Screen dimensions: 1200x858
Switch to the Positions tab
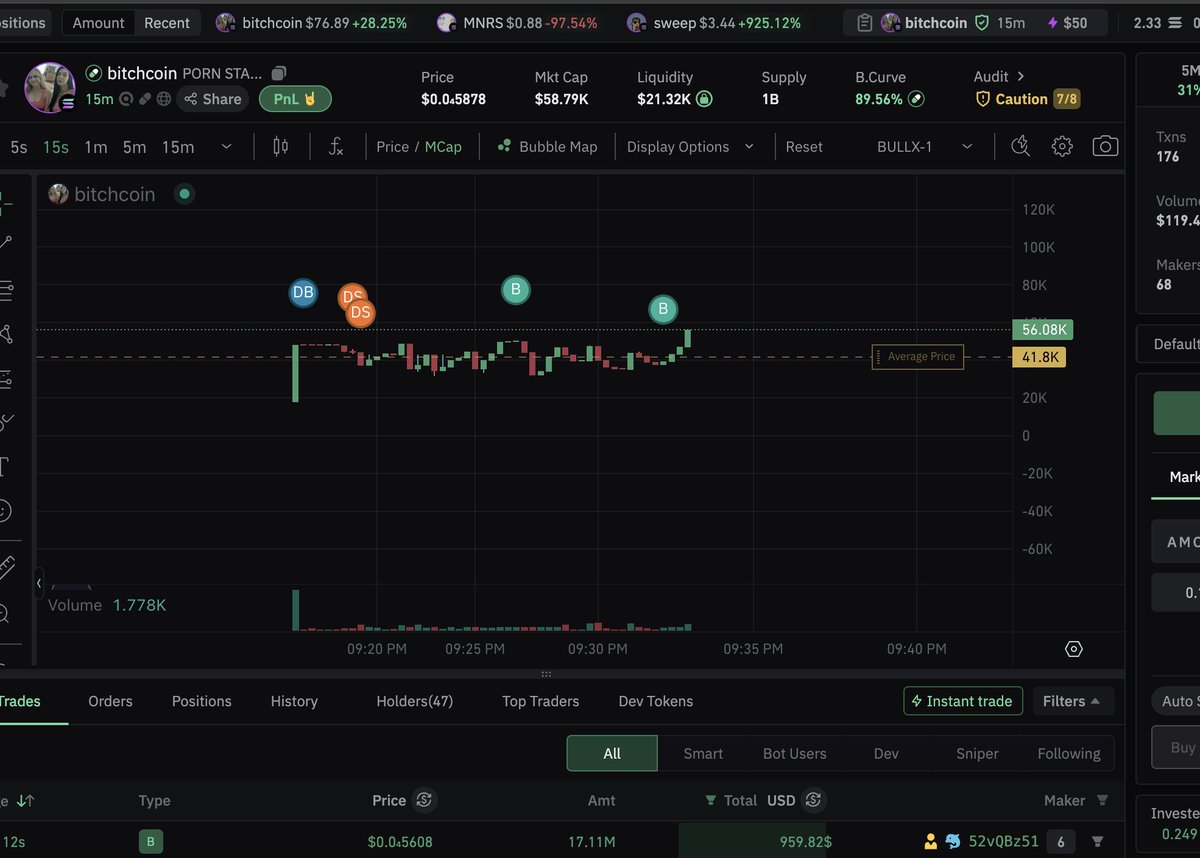[x=201, y=701]
